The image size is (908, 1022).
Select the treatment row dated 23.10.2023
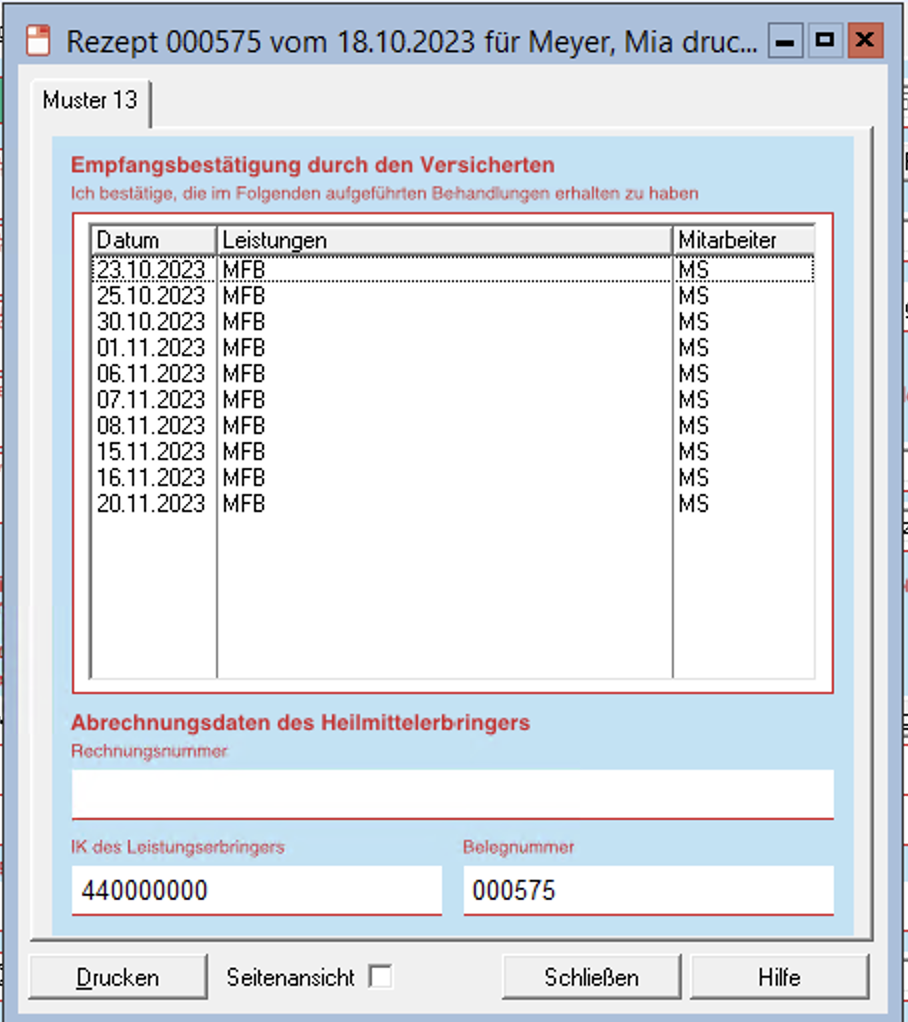pyautogui.click(x=300, y=270)
